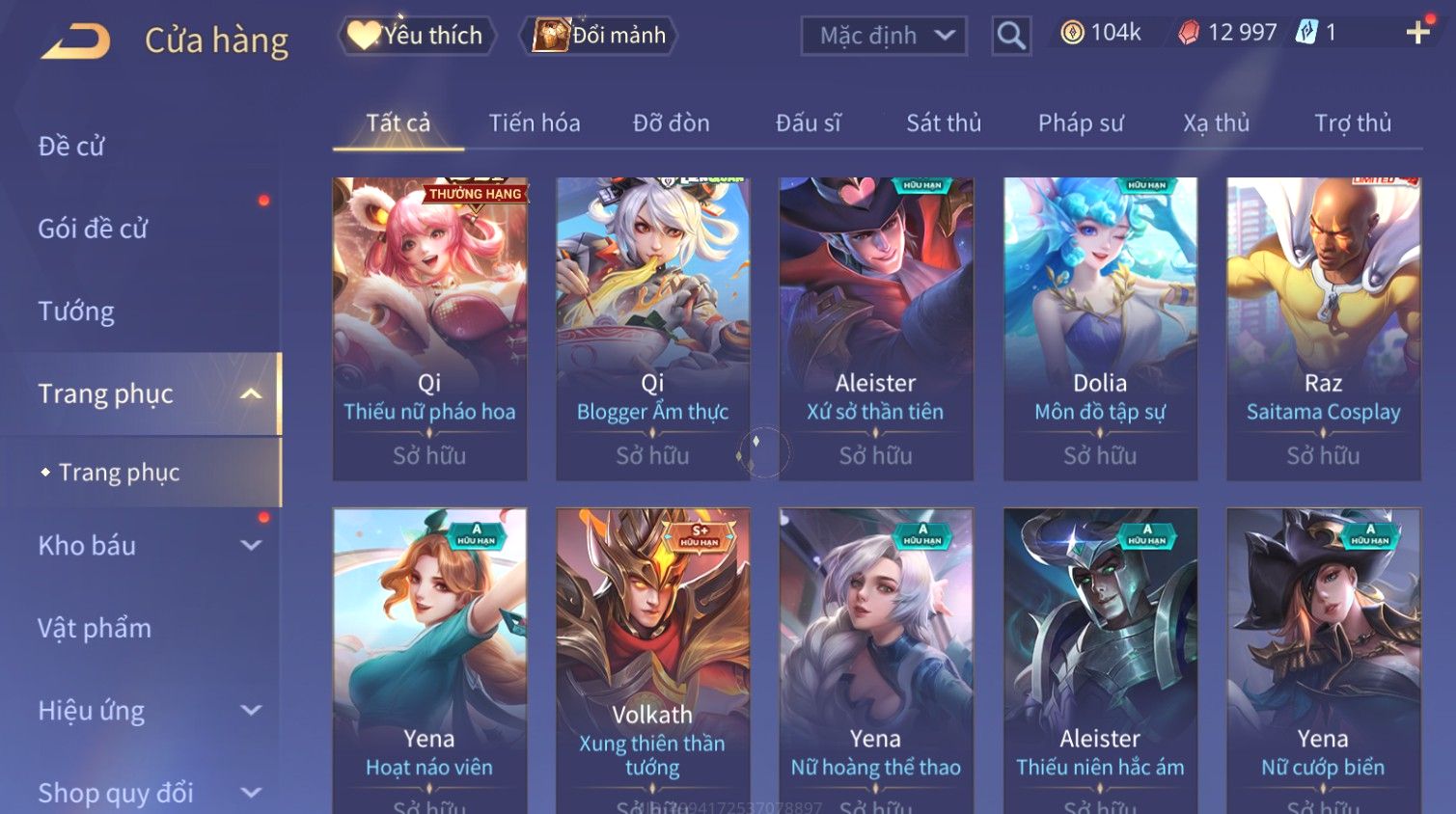Click the blue voucher ticket icon
The height and width of the screenshot is (814, 1456).
[1306, 32]
